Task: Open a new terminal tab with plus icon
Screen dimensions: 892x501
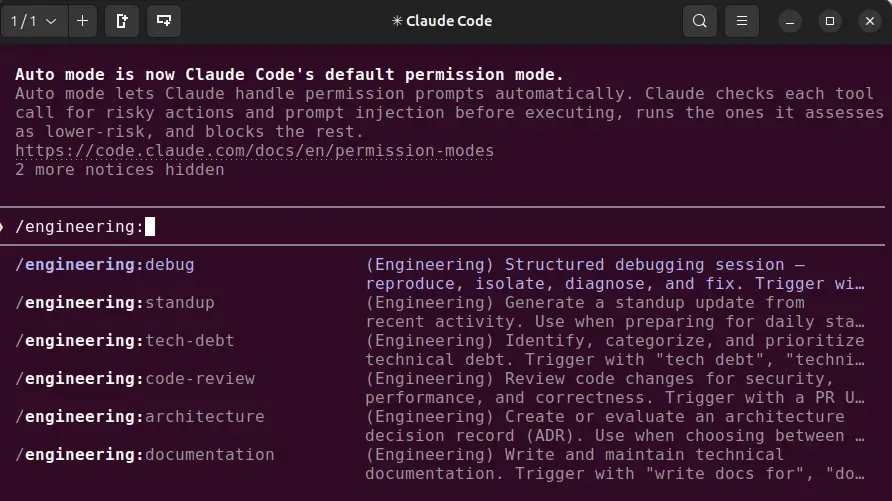Action: click(x=82, y=21)
